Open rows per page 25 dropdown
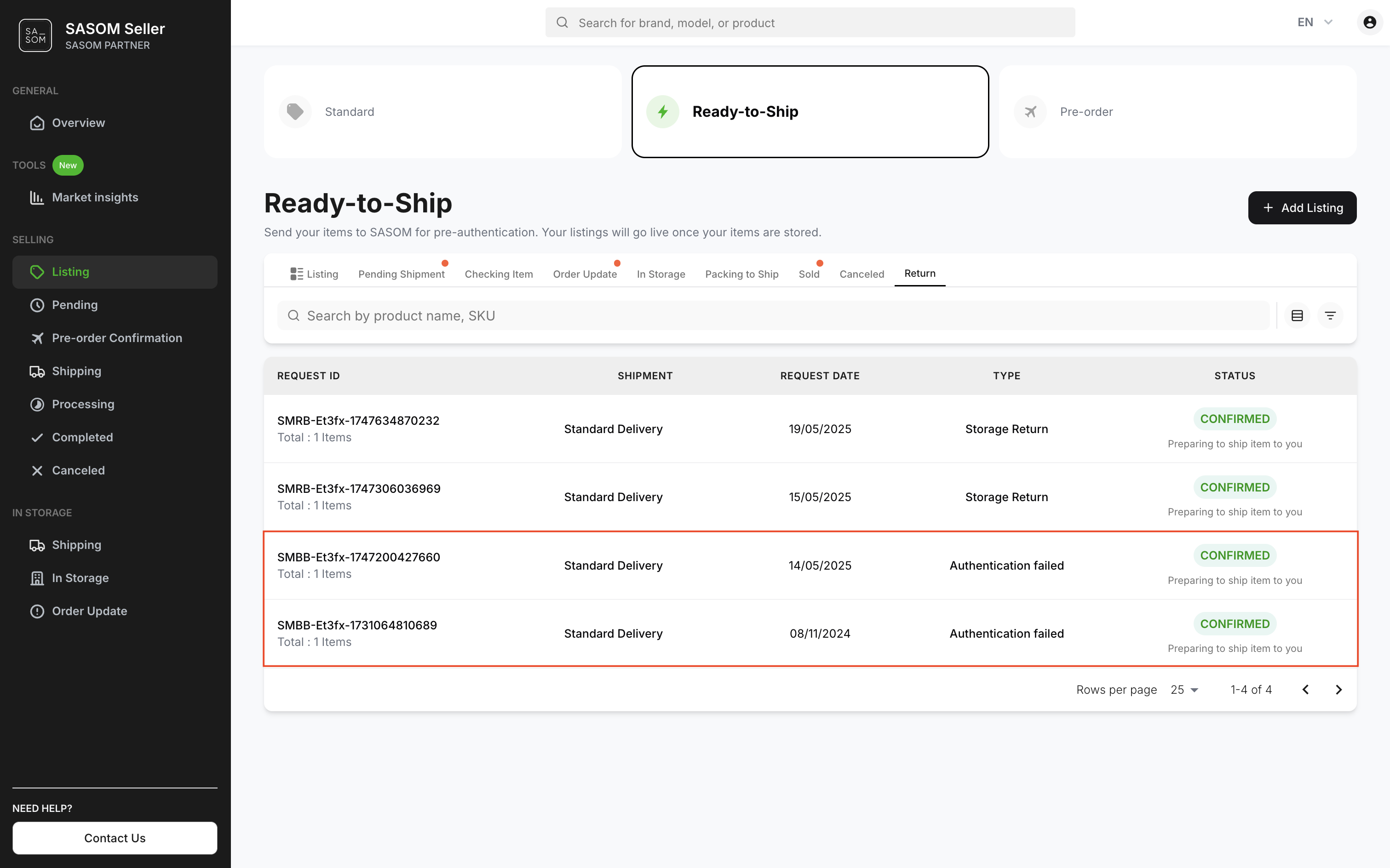 coord(1184,690)
